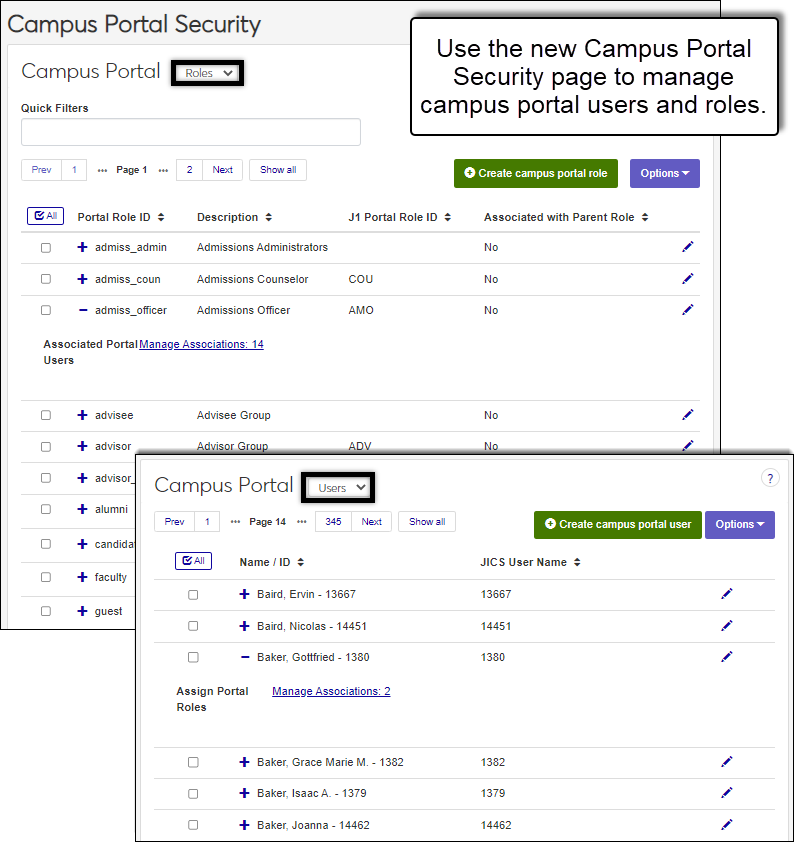The image size is (799, 842).
Task: Expand the admiss_coun role row
Action: point(83,279)
